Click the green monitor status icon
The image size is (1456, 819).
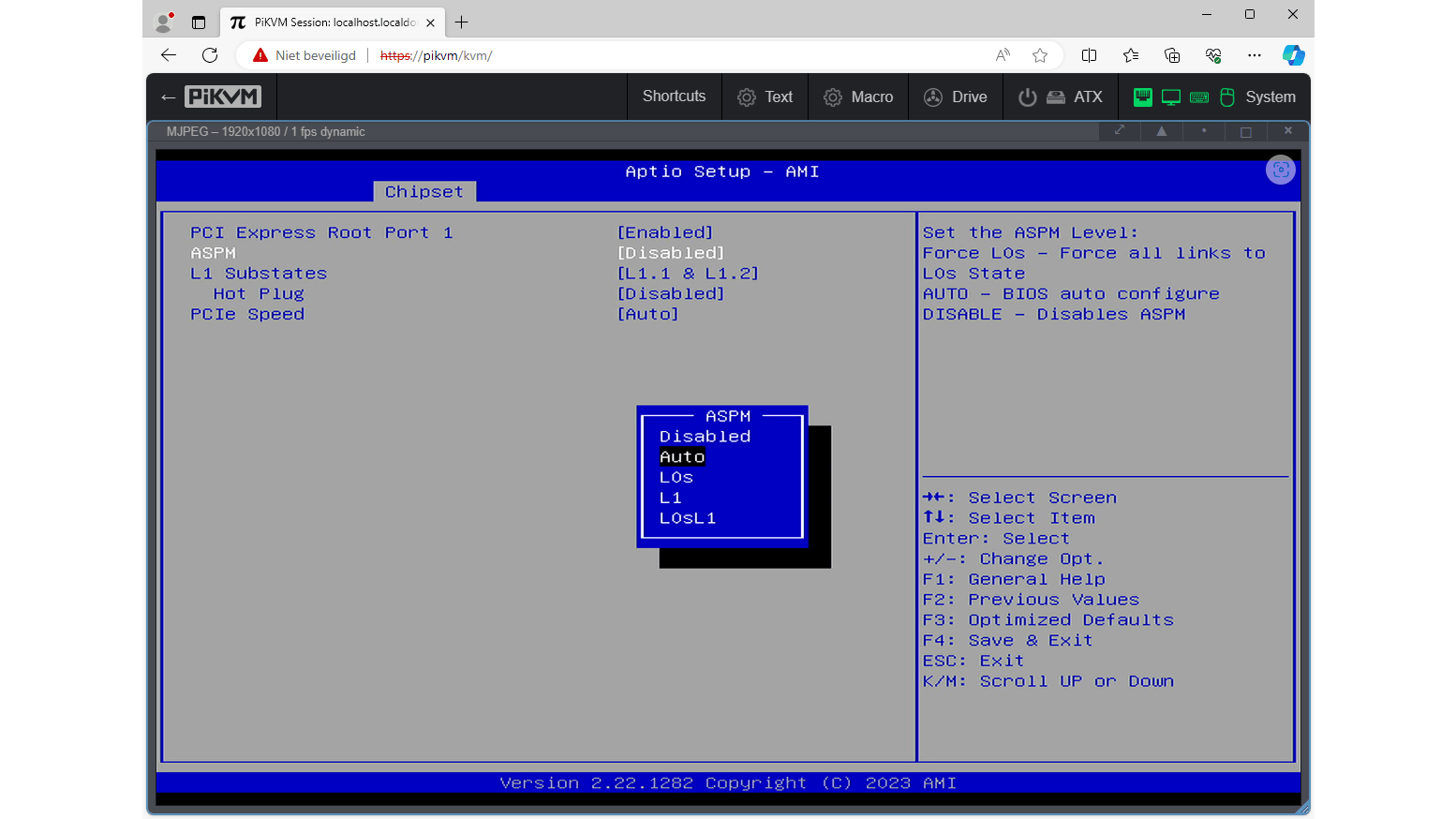point(1171,97)
